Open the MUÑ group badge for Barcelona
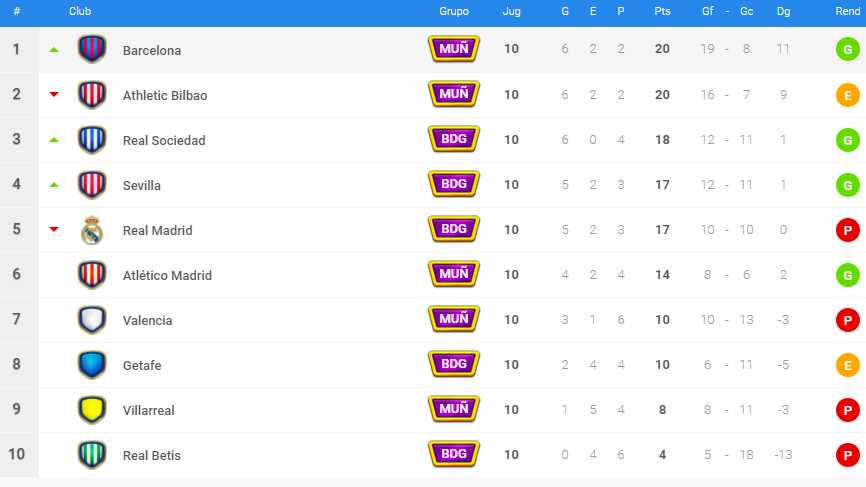866x487 pixels. pos(454,49)
